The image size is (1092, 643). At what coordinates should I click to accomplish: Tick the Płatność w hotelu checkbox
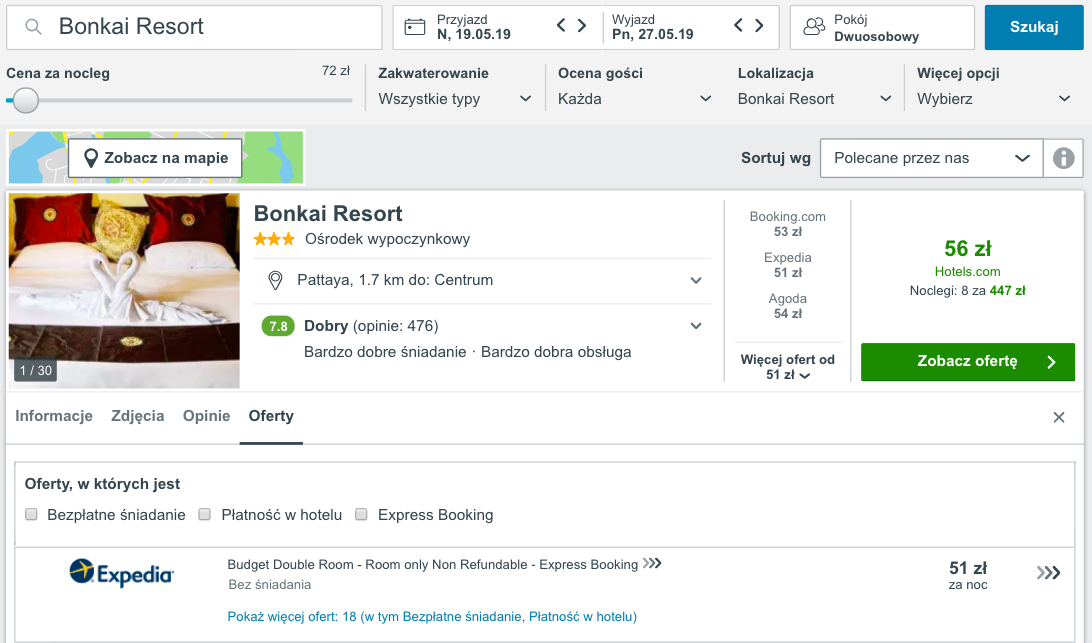point(204,514)
